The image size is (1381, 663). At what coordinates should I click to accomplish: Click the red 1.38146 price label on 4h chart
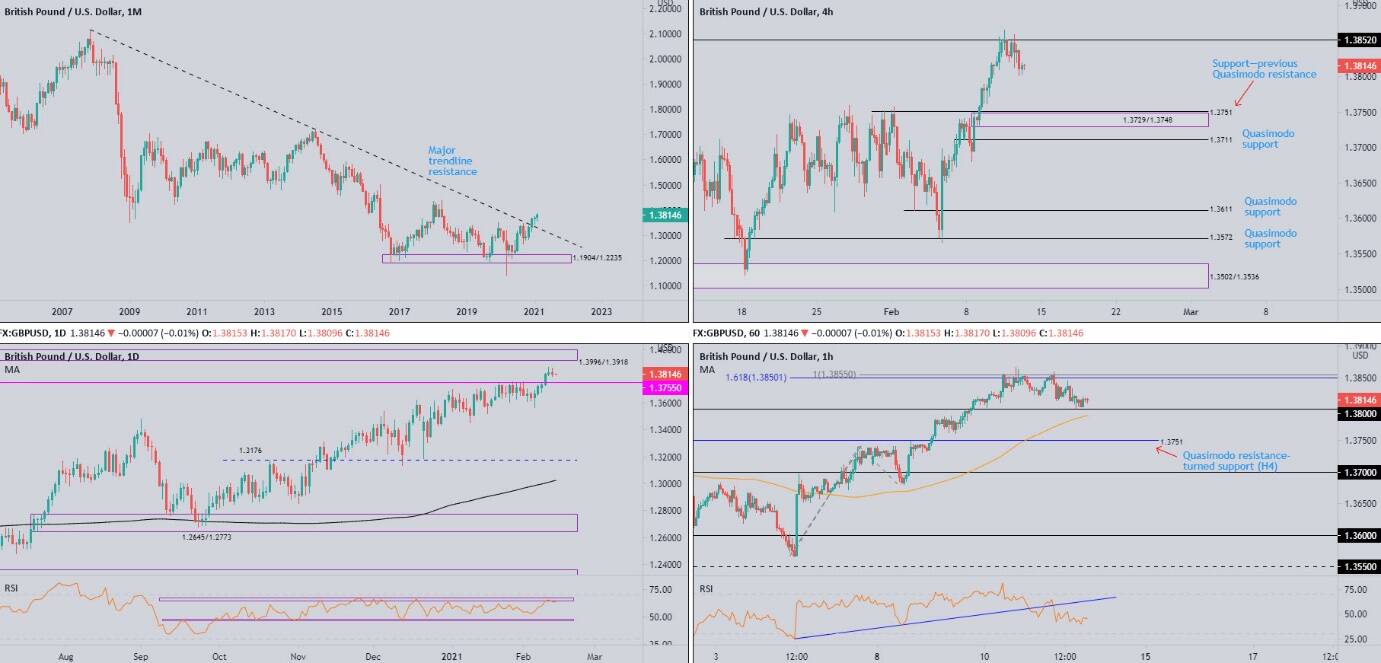pos(1358,66)
